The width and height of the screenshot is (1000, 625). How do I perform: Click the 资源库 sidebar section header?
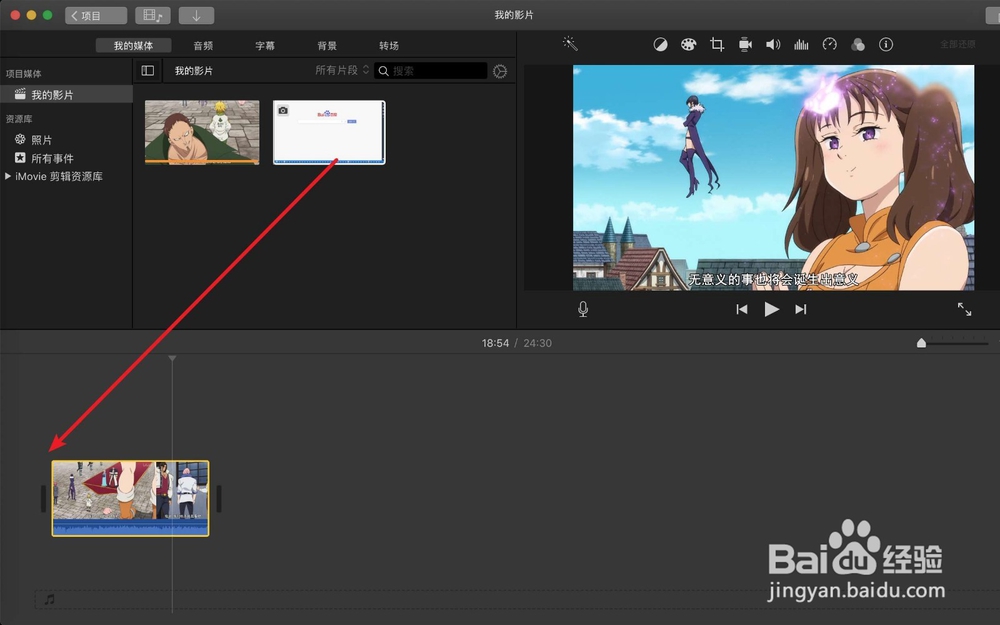click(x=19, y=119)
